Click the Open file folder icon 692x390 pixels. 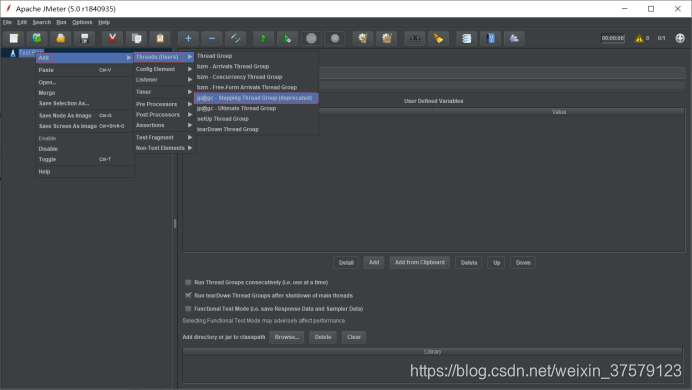click(61, 38)
